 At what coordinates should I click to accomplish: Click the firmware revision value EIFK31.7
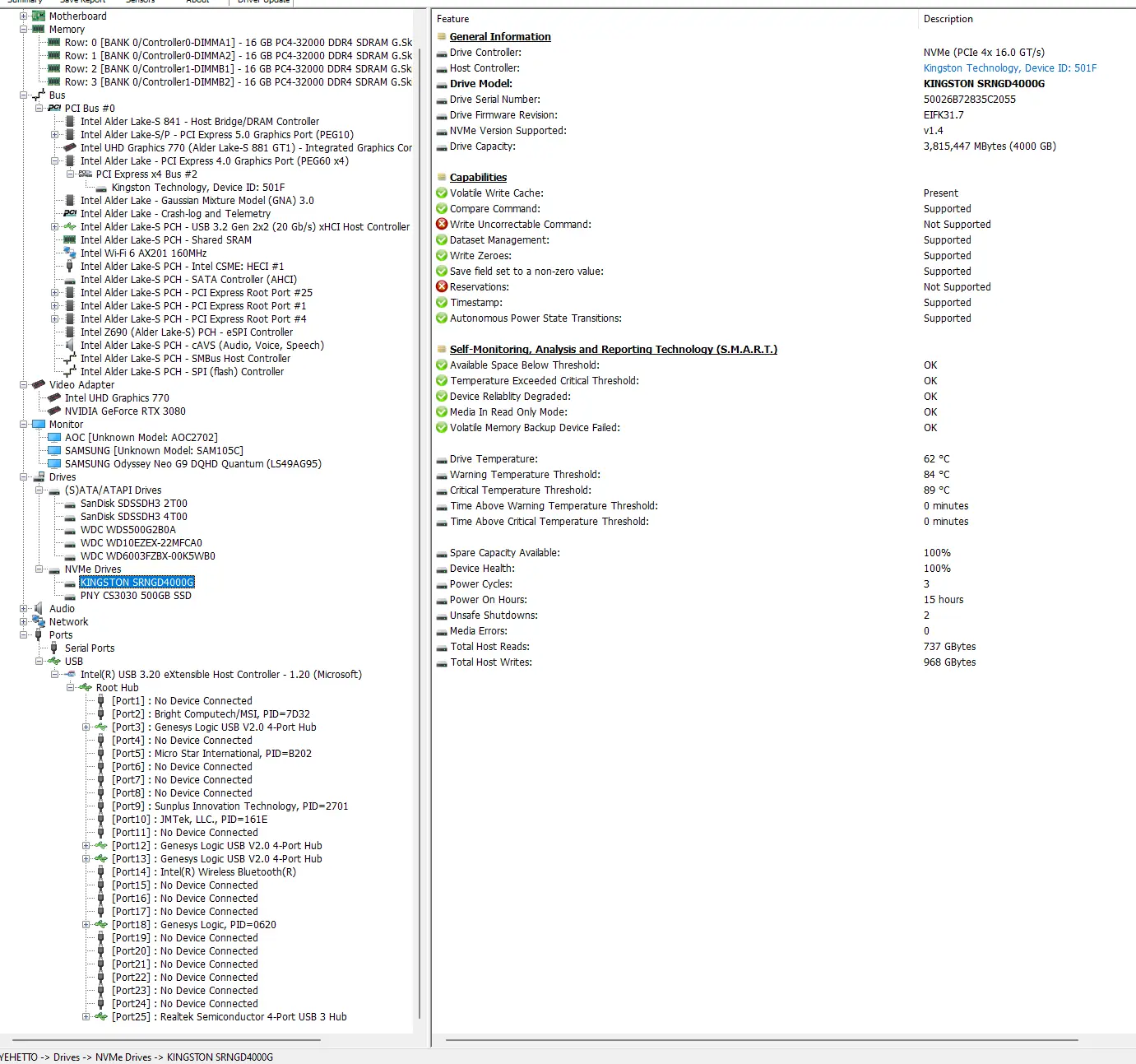point(944,115)
